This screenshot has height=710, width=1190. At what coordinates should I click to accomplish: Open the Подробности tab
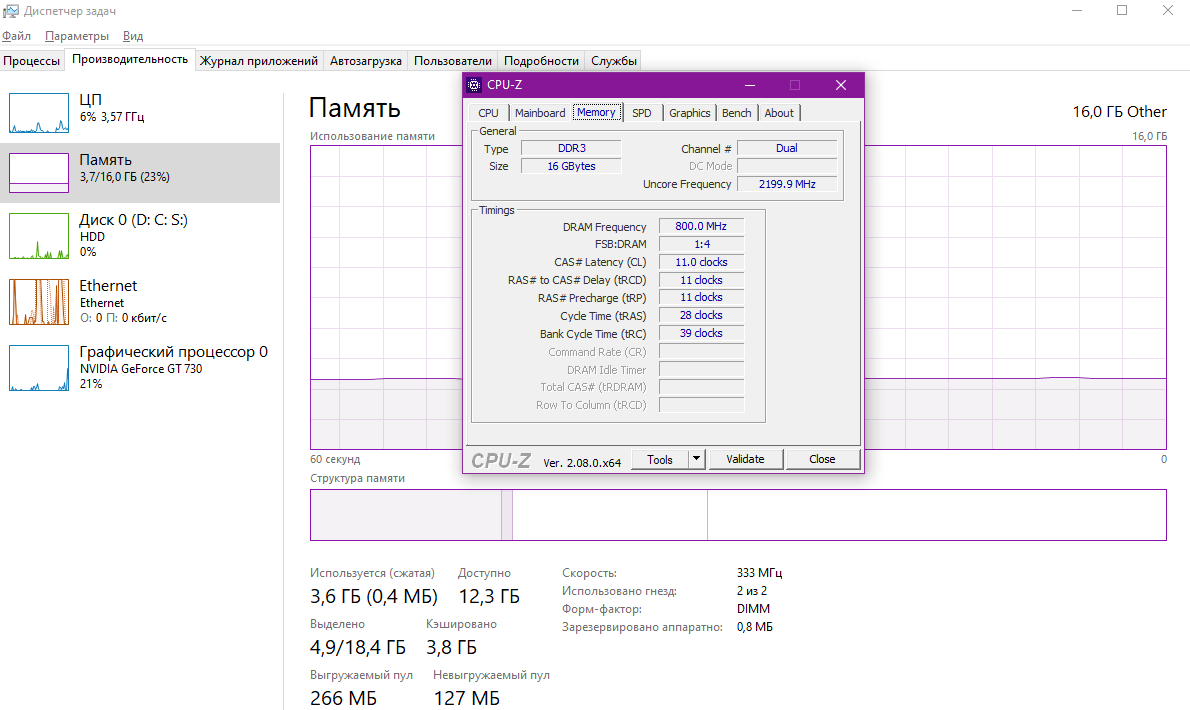(x=541, y=61)
